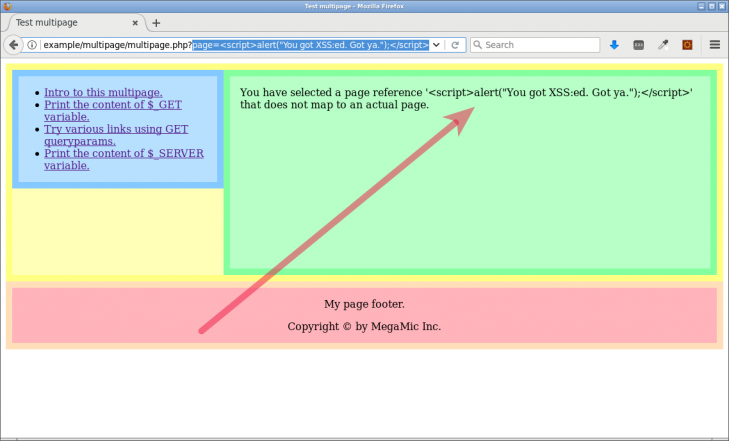
Task: Expand the address bar history dropdown
Action: pyautogui.click(x=436, y=45)
